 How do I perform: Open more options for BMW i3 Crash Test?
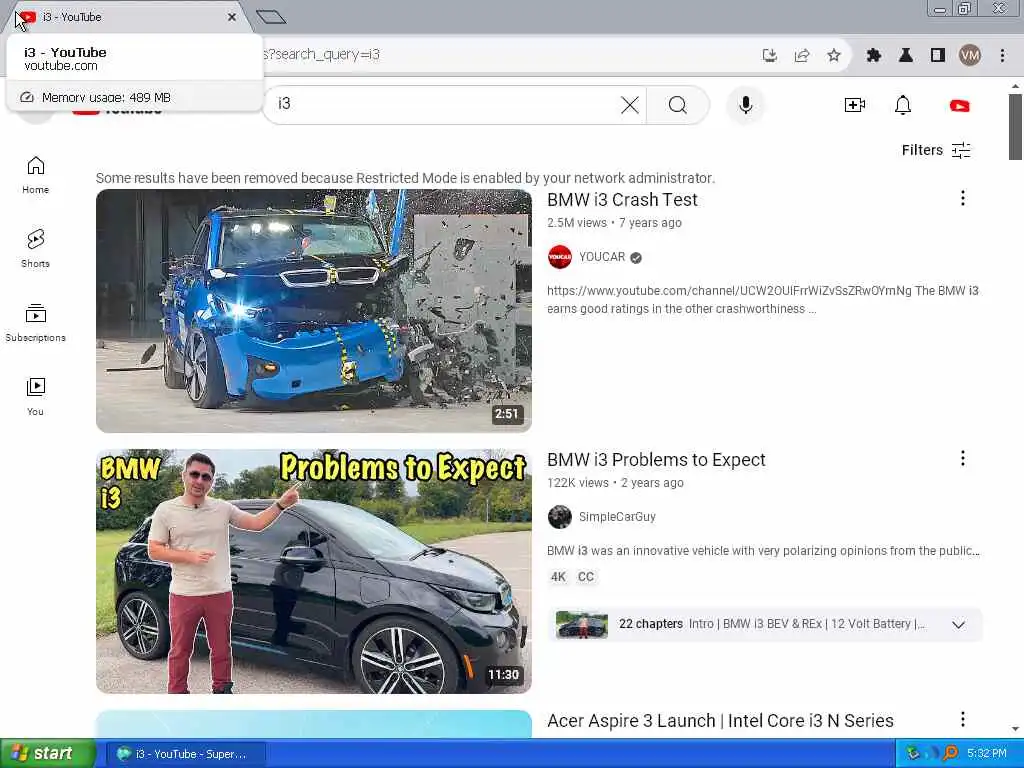(x=963, y=199)
